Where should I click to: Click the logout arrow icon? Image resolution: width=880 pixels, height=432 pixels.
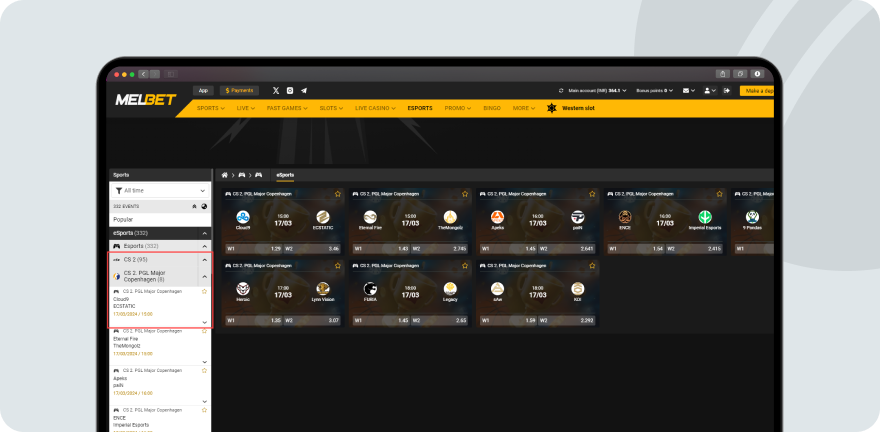(727, 90)
